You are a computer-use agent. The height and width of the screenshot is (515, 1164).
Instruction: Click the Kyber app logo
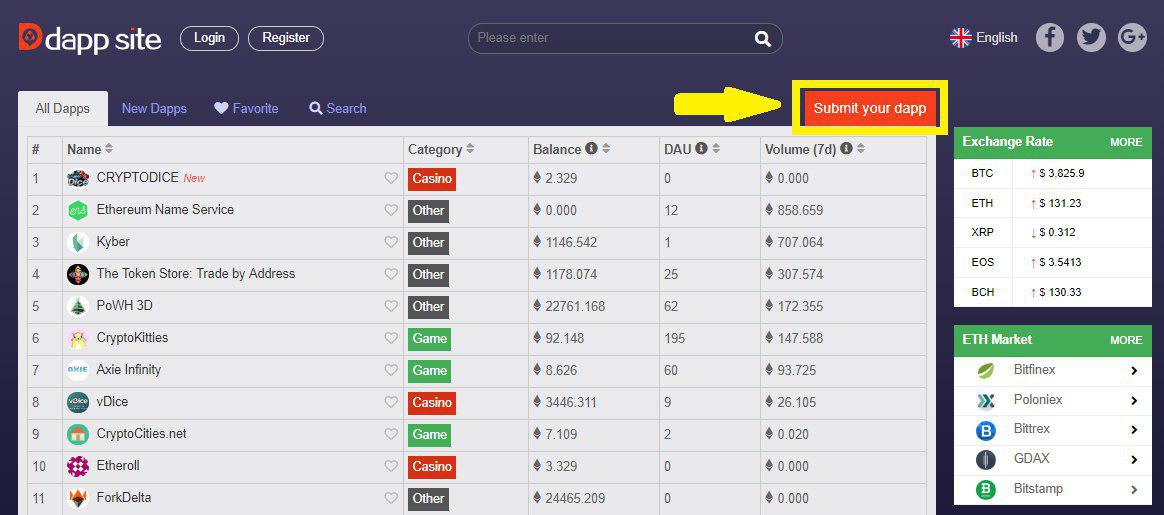(78, 243)
